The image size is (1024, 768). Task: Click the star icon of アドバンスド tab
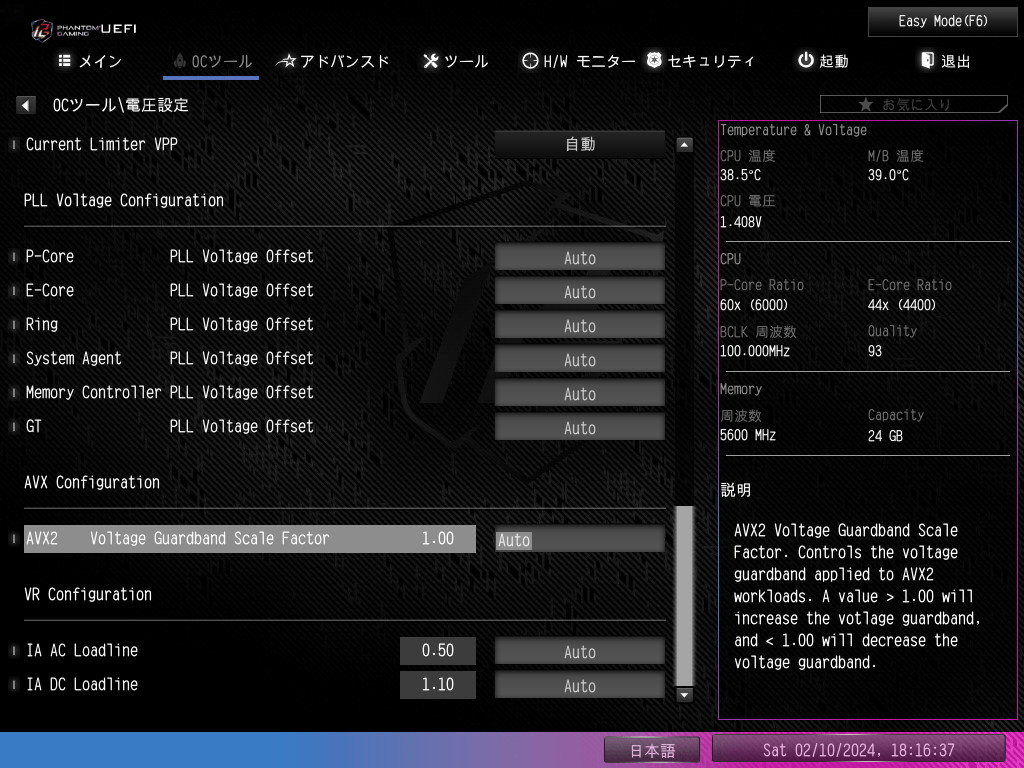[286, 61]
